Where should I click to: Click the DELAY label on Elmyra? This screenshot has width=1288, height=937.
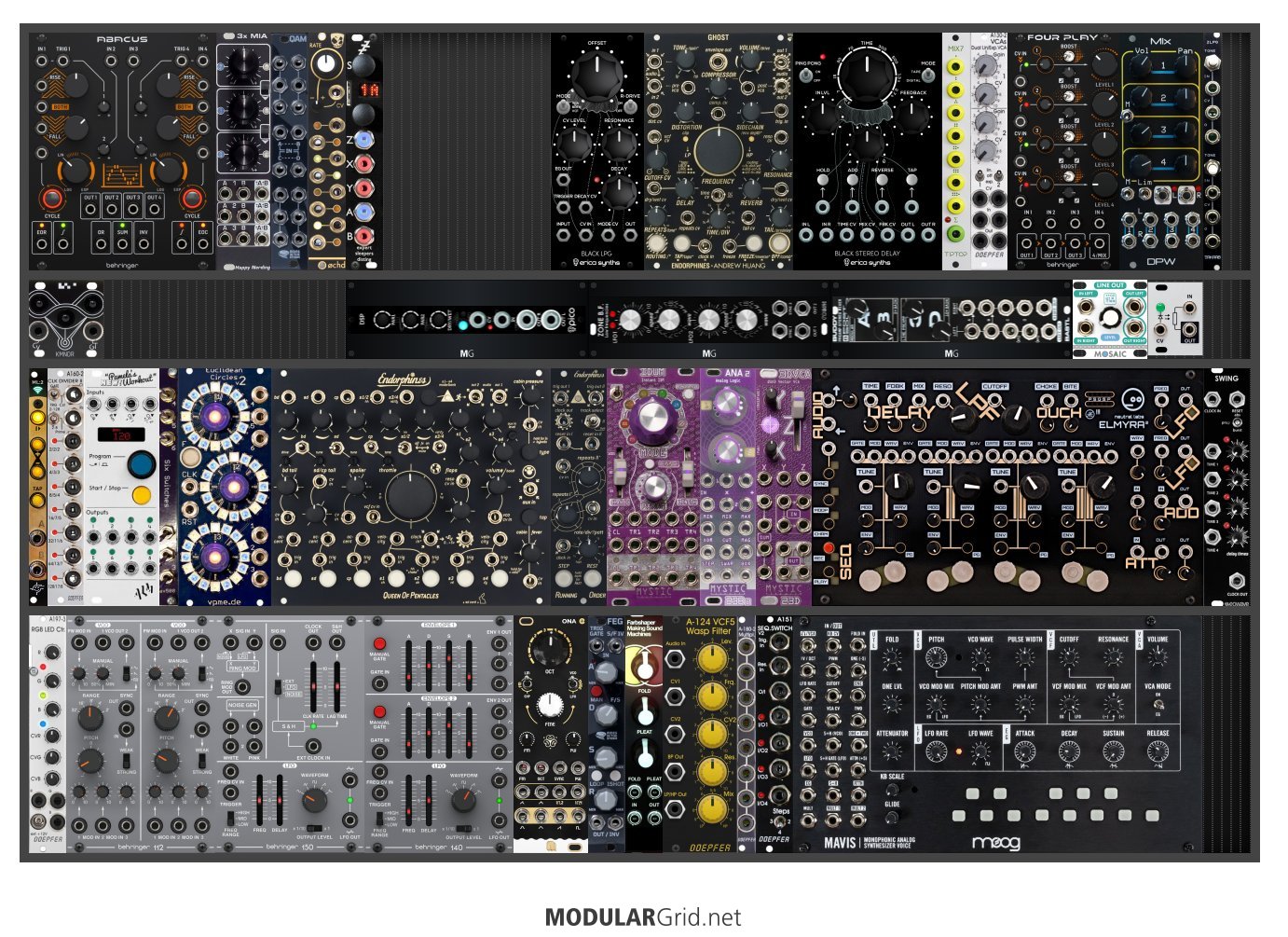pyautogui.click(x=899, y=411)
